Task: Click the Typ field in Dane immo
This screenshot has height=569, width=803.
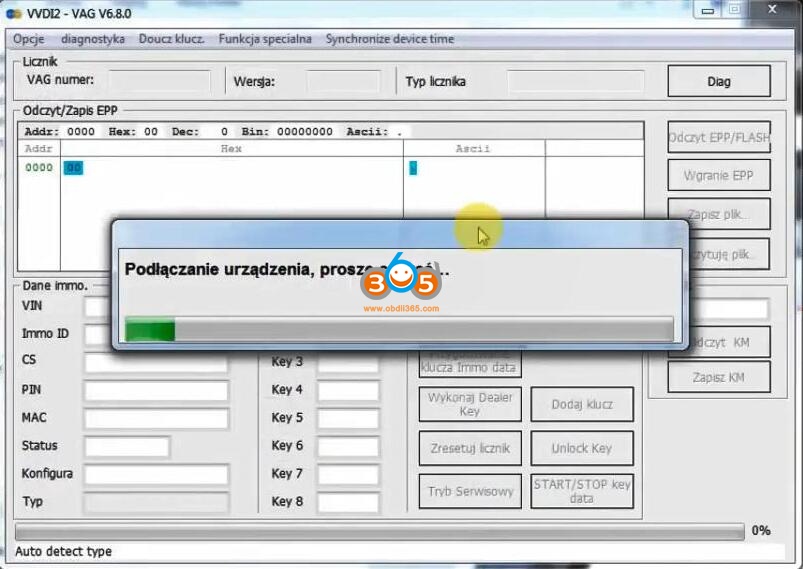Action: 156,502
